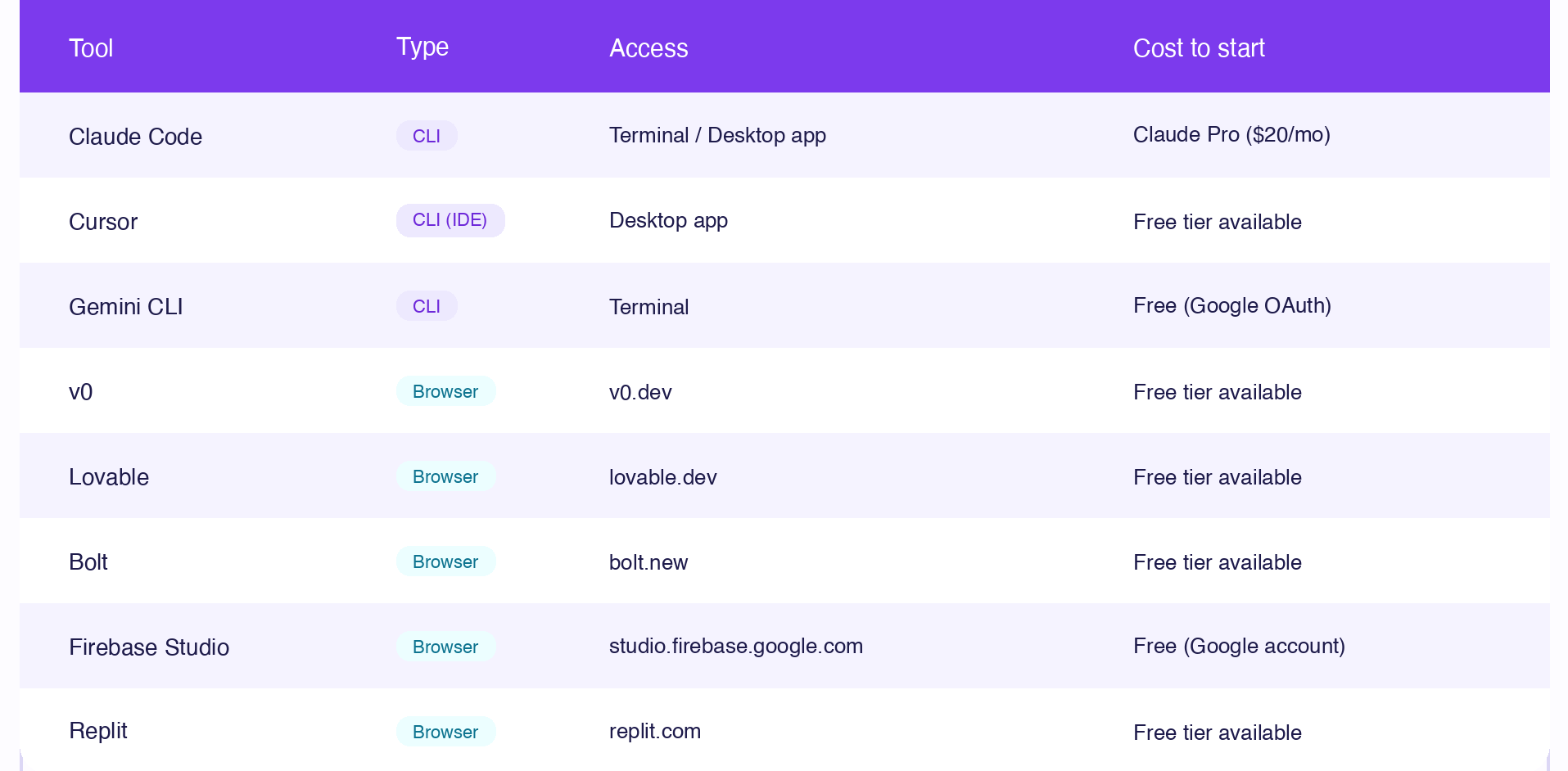Viewport: 1568px width, 771px height.
Task: Open studio.firebase.google.com text
Action: click(736, 646)
